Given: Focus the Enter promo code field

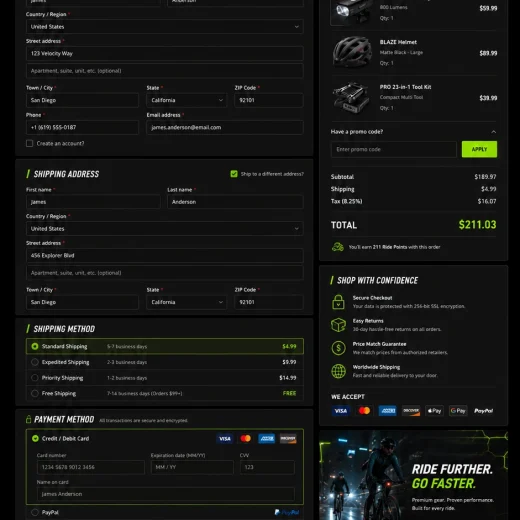Looking at the screenshot, I should [x=394, y=149].
